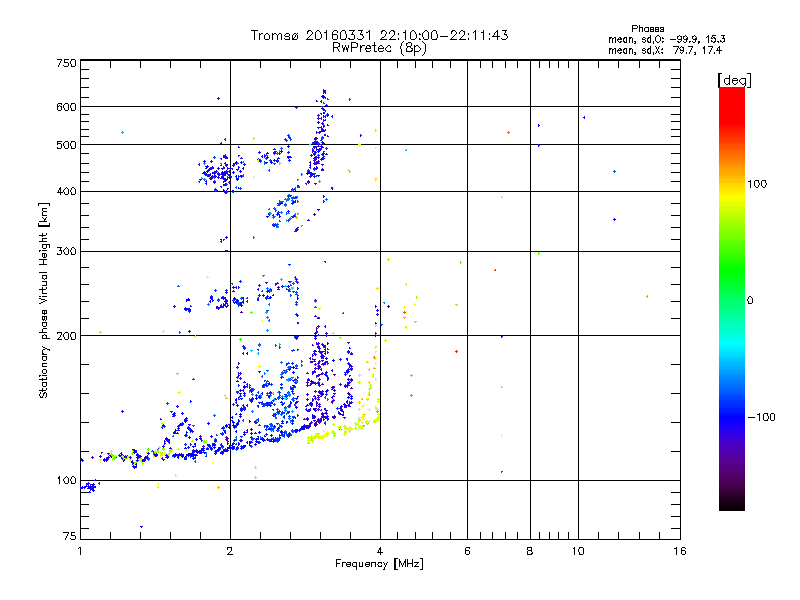Click the y-axis '750' tick label

coord(67,63)
